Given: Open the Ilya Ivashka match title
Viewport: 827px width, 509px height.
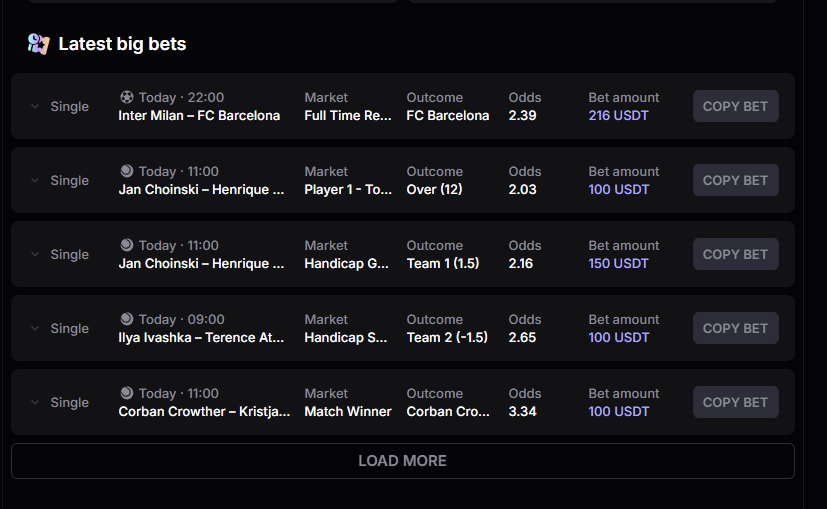Looking at the screenshot, I should (201, 338).
